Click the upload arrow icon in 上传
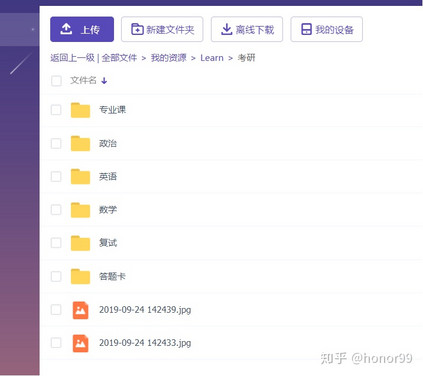This screenshot has width=423, height=376. coord(66,29)
